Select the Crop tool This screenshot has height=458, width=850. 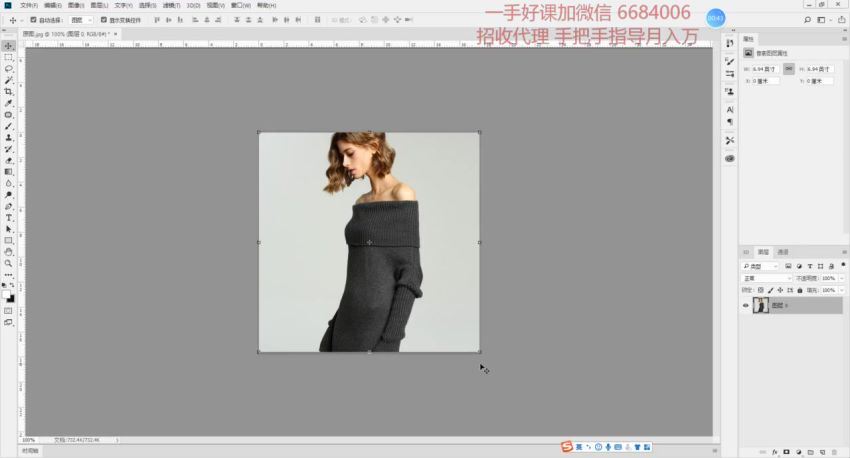pyautogui.click(x=9, y=92)
